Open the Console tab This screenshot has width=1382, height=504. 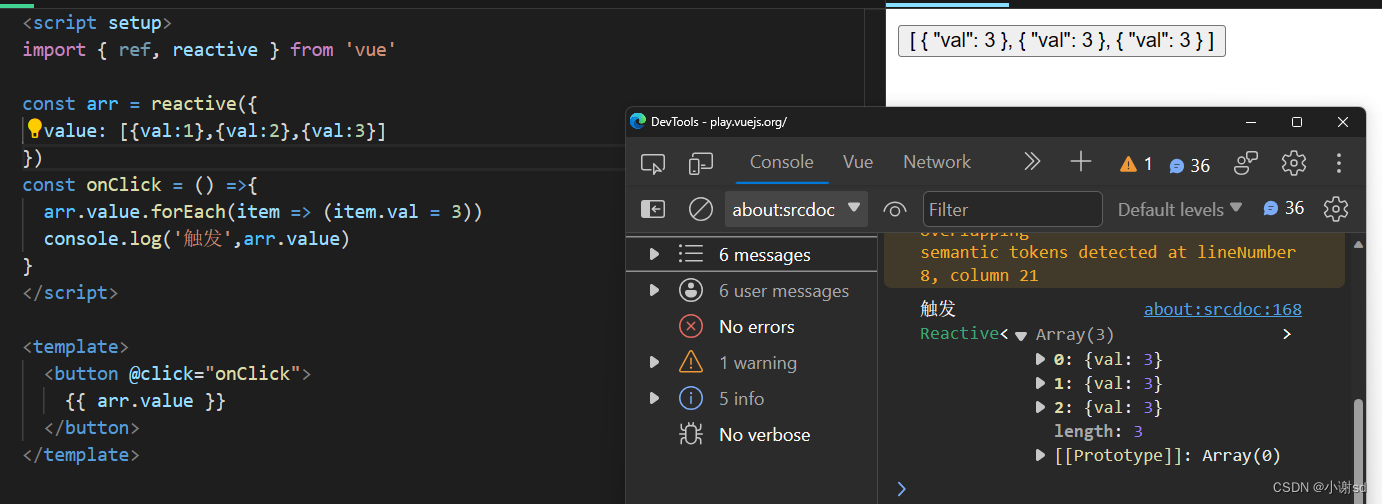click(782, 162)
